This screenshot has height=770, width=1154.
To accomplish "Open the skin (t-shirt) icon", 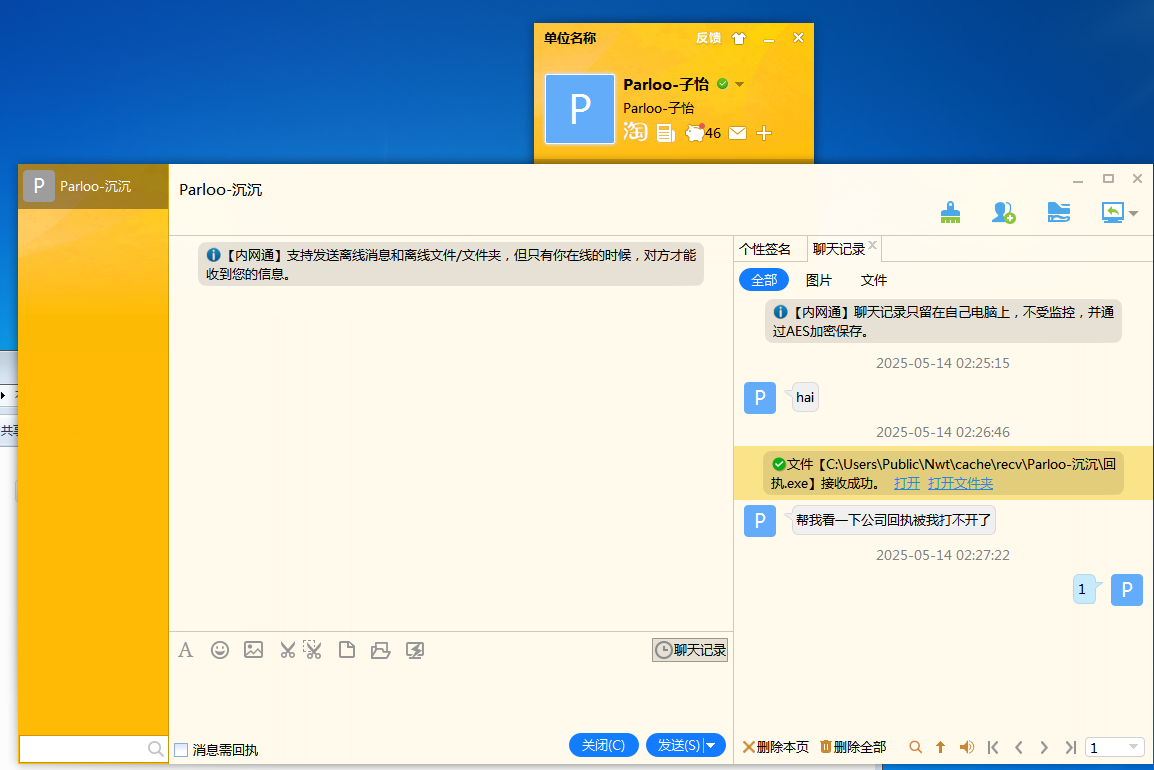I will coord(739,38).
